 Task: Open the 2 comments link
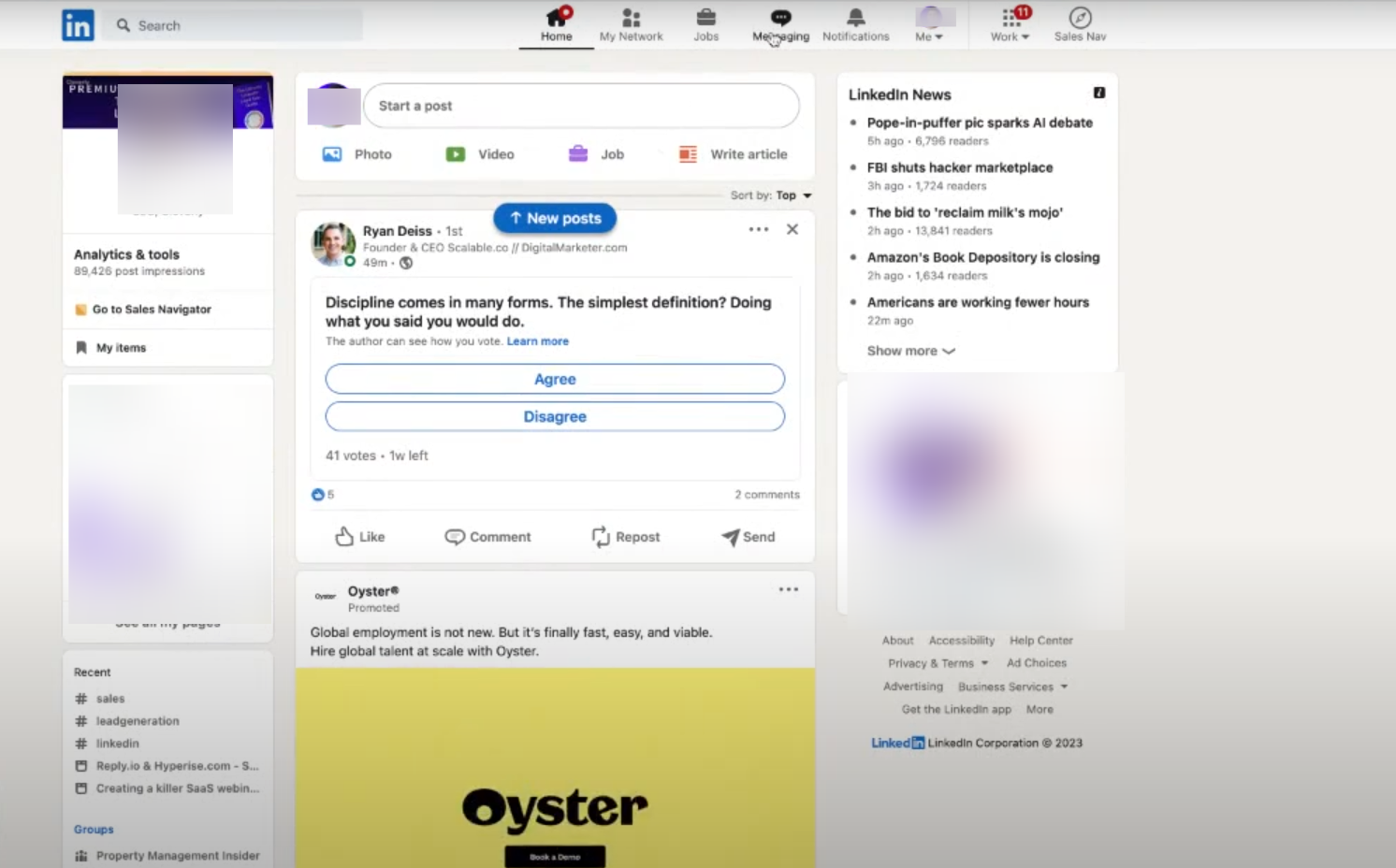[x=767, y=495]
